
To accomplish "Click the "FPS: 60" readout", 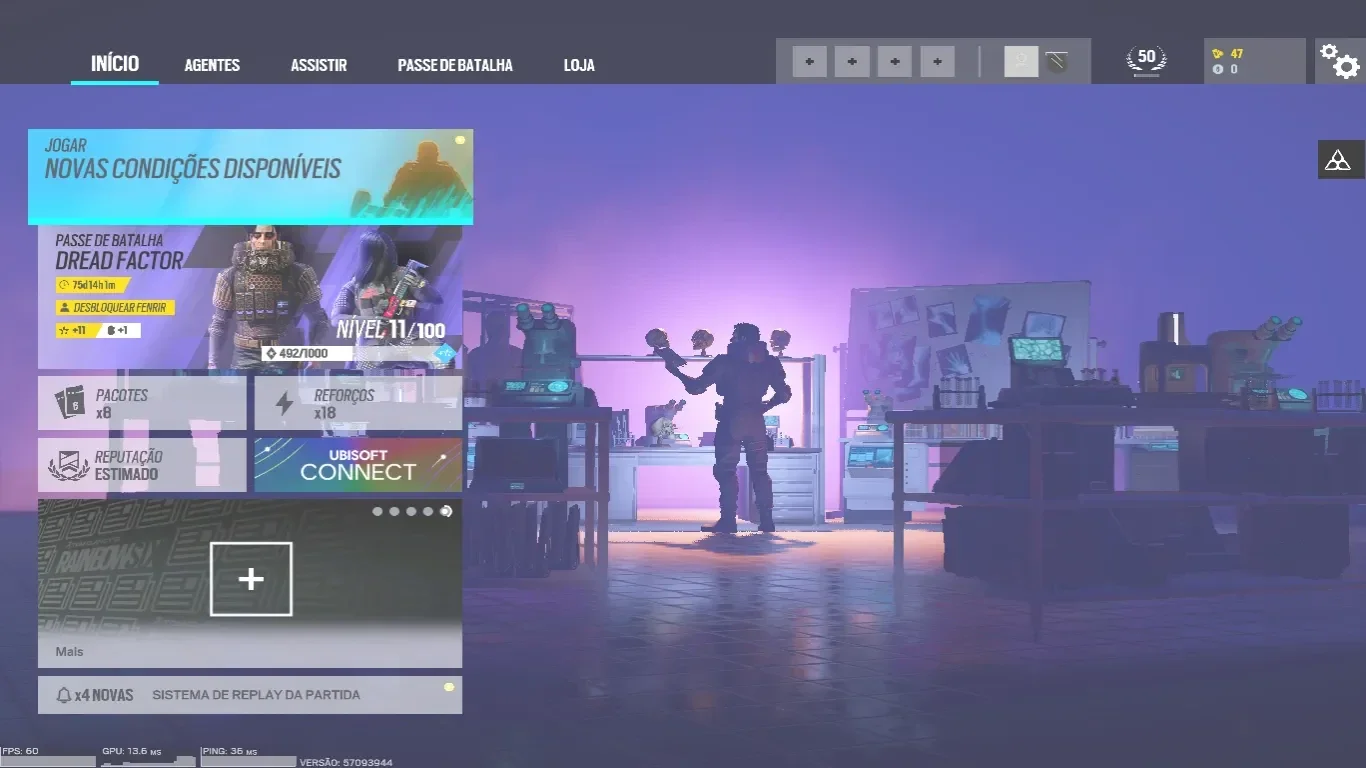I will click(20, 751).
